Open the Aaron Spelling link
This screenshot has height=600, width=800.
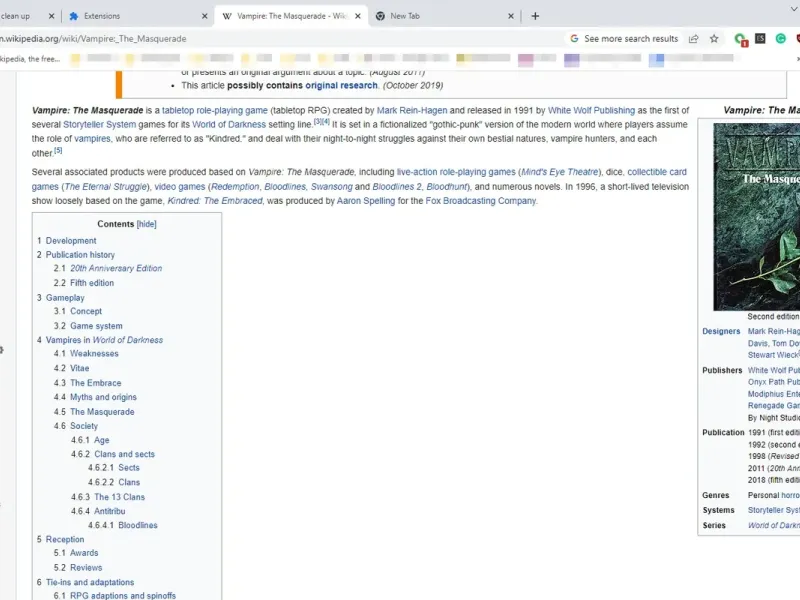pyautogui.click(x=366, y=201)
